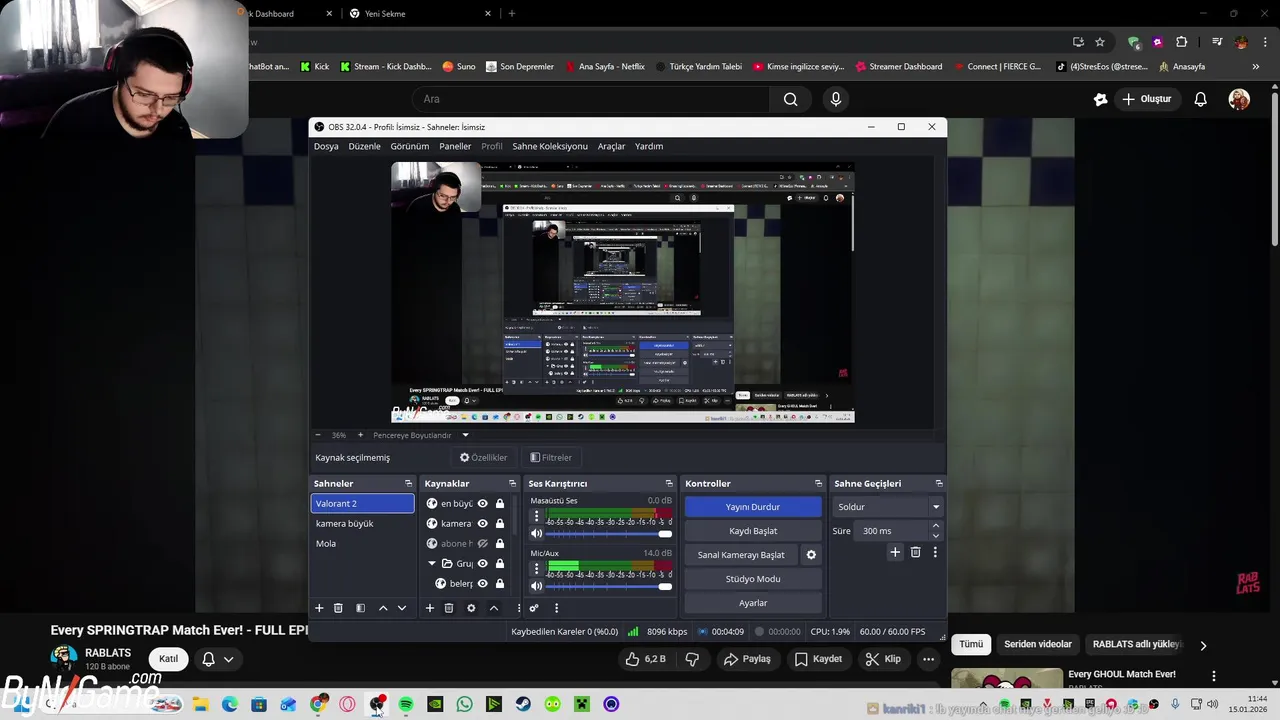Open the Araçlar menu in OBS
Screen dimensions: 1280x720
coord(611,146)
